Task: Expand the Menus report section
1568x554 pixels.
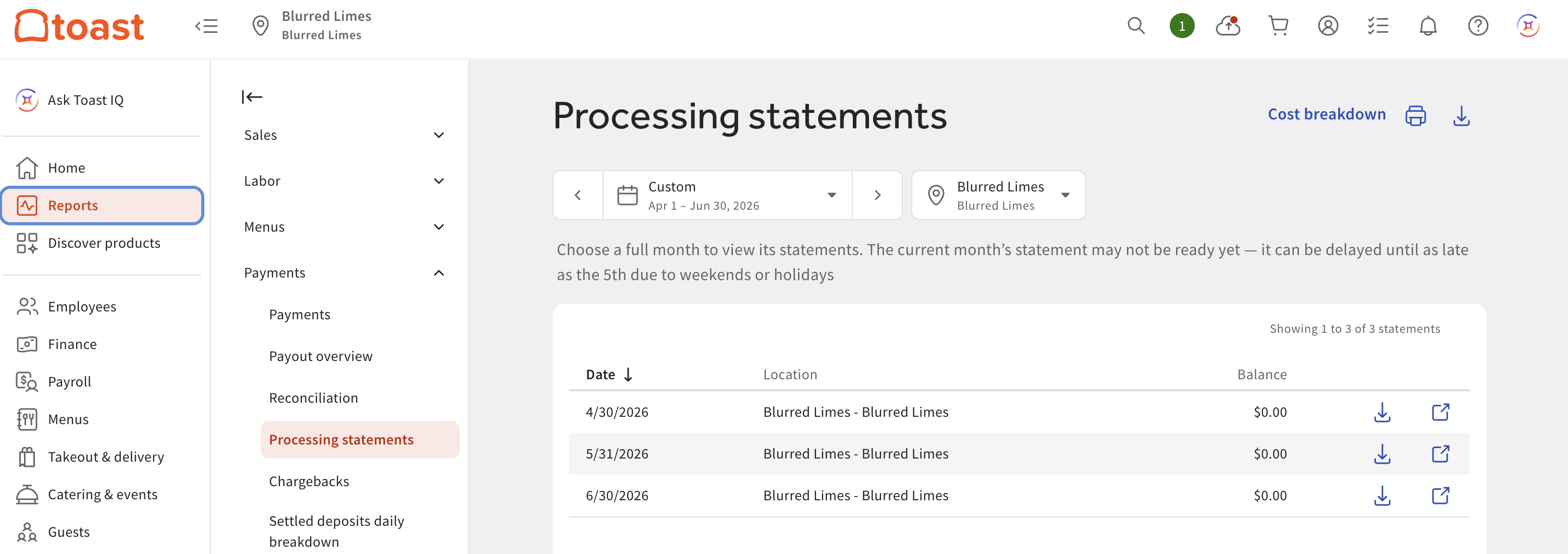Action: point(344,227)
